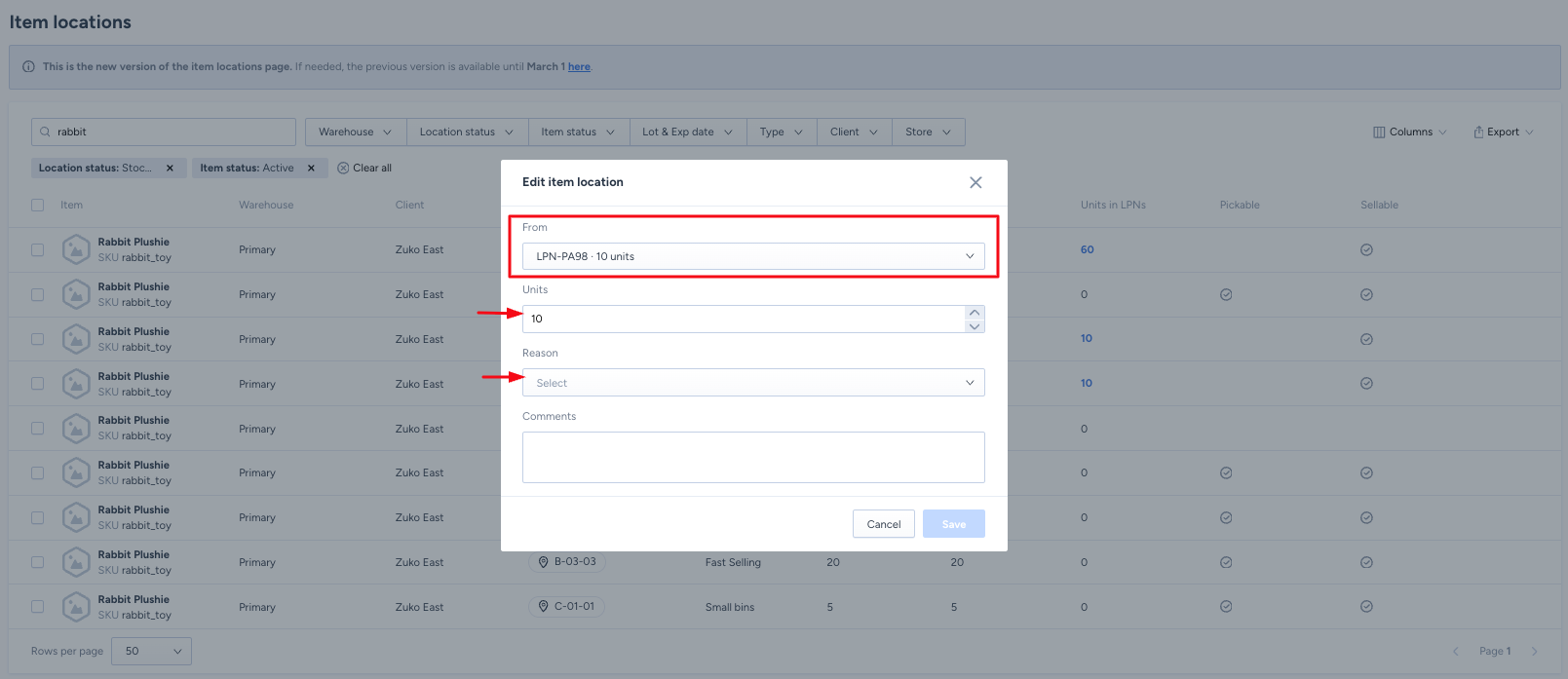Open the previous version 'here' link
This screenshot has width=1568, height=679.
579,67
